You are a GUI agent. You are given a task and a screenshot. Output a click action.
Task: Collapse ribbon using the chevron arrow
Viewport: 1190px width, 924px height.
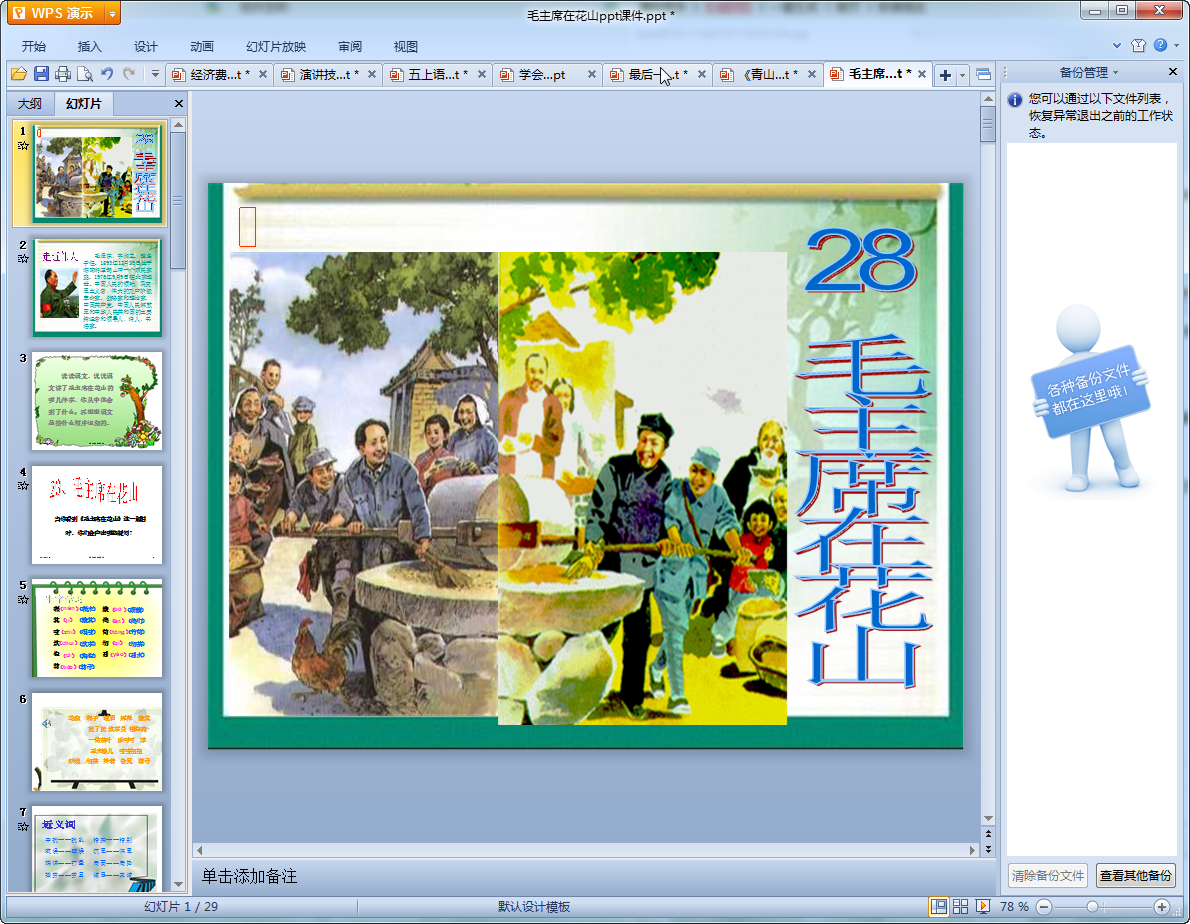[1116, 46]
